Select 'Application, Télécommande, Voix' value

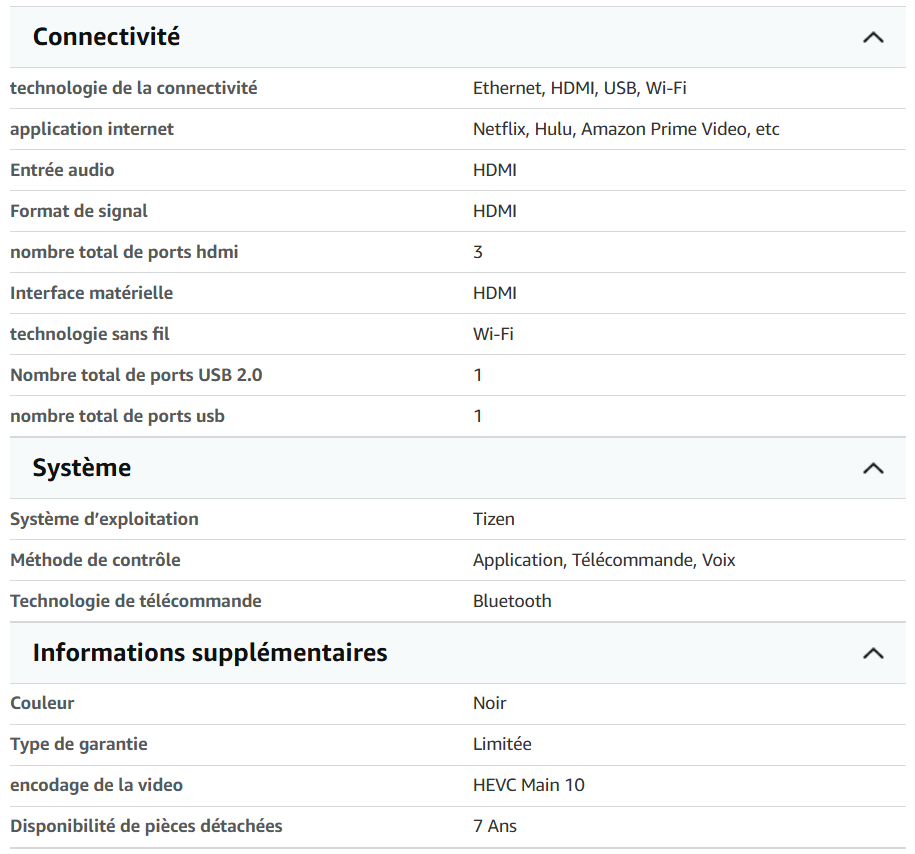click(604, 560)
